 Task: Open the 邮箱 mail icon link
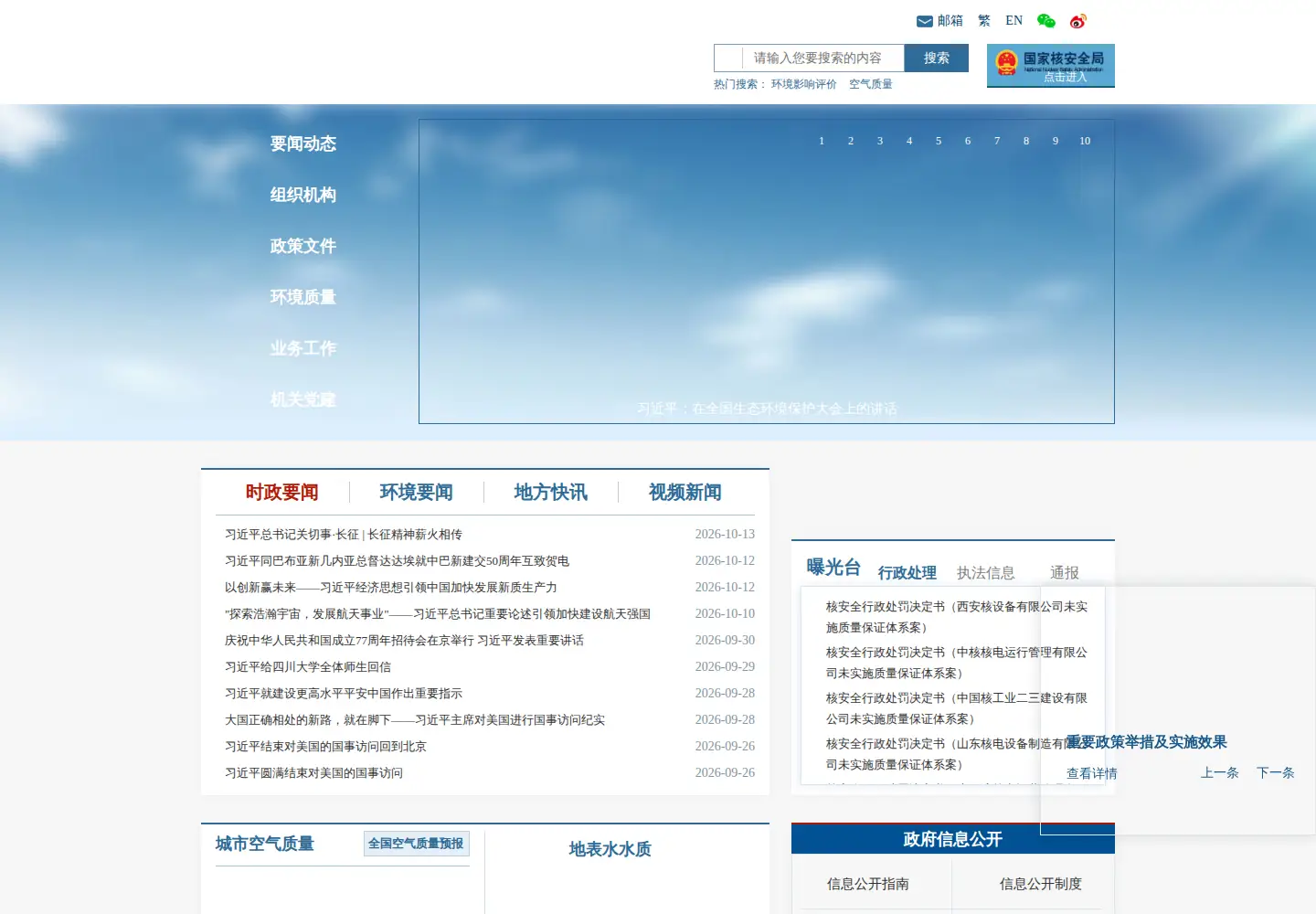(x=939, y=21)
